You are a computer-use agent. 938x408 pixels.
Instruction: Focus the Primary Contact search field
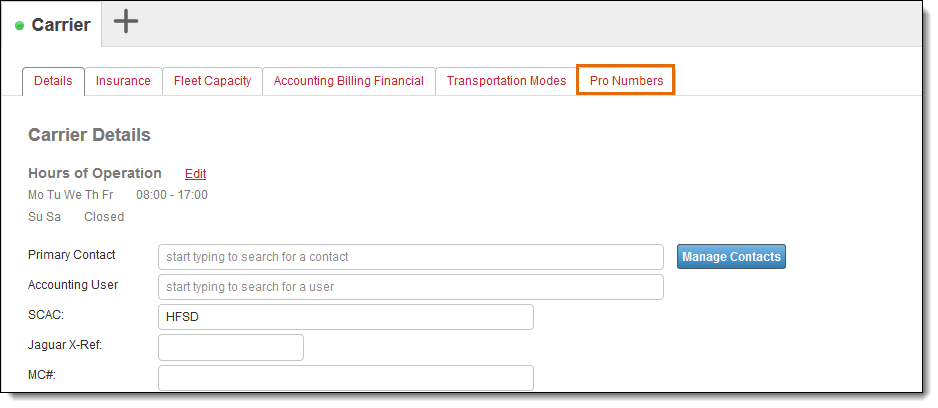point(411,257)
